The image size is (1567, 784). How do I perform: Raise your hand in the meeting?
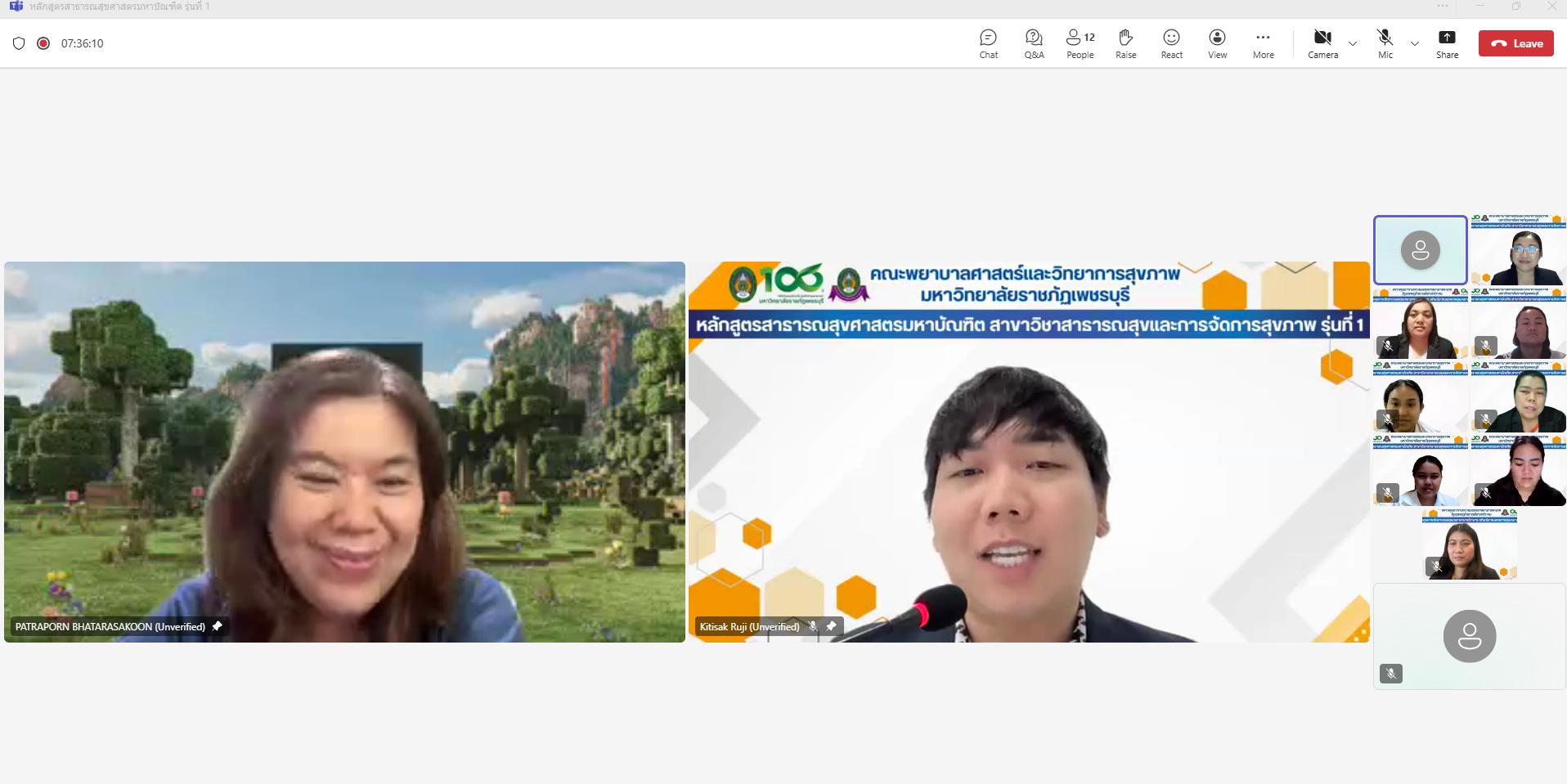click(x=1125, y=43)
